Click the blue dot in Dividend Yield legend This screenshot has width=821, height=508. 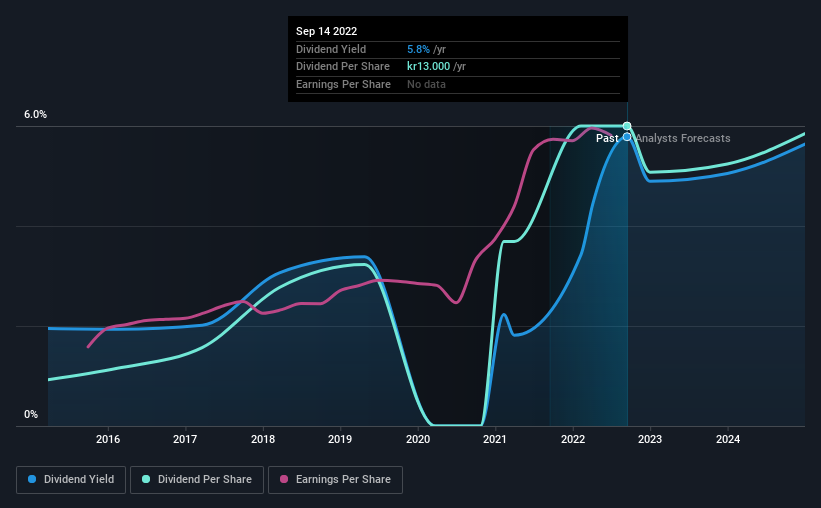click(x=32, y=479)
